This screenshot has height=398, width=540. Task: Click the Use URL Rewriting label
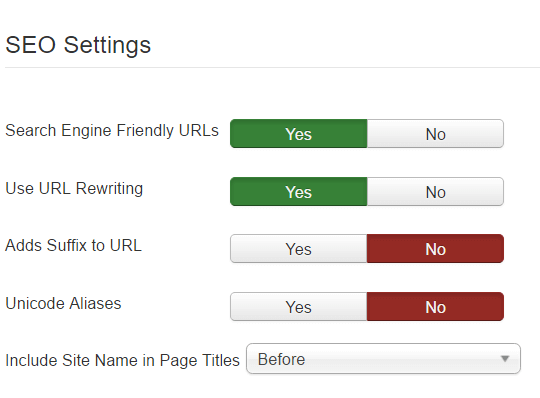(x=74, y=189)
